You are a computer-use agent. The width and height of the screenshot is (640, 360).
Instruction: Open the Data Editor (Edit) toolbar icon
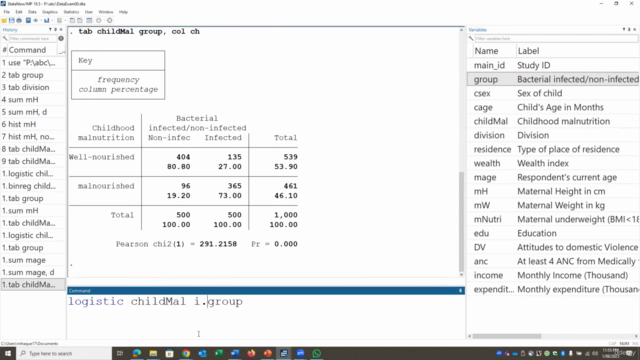72,20
